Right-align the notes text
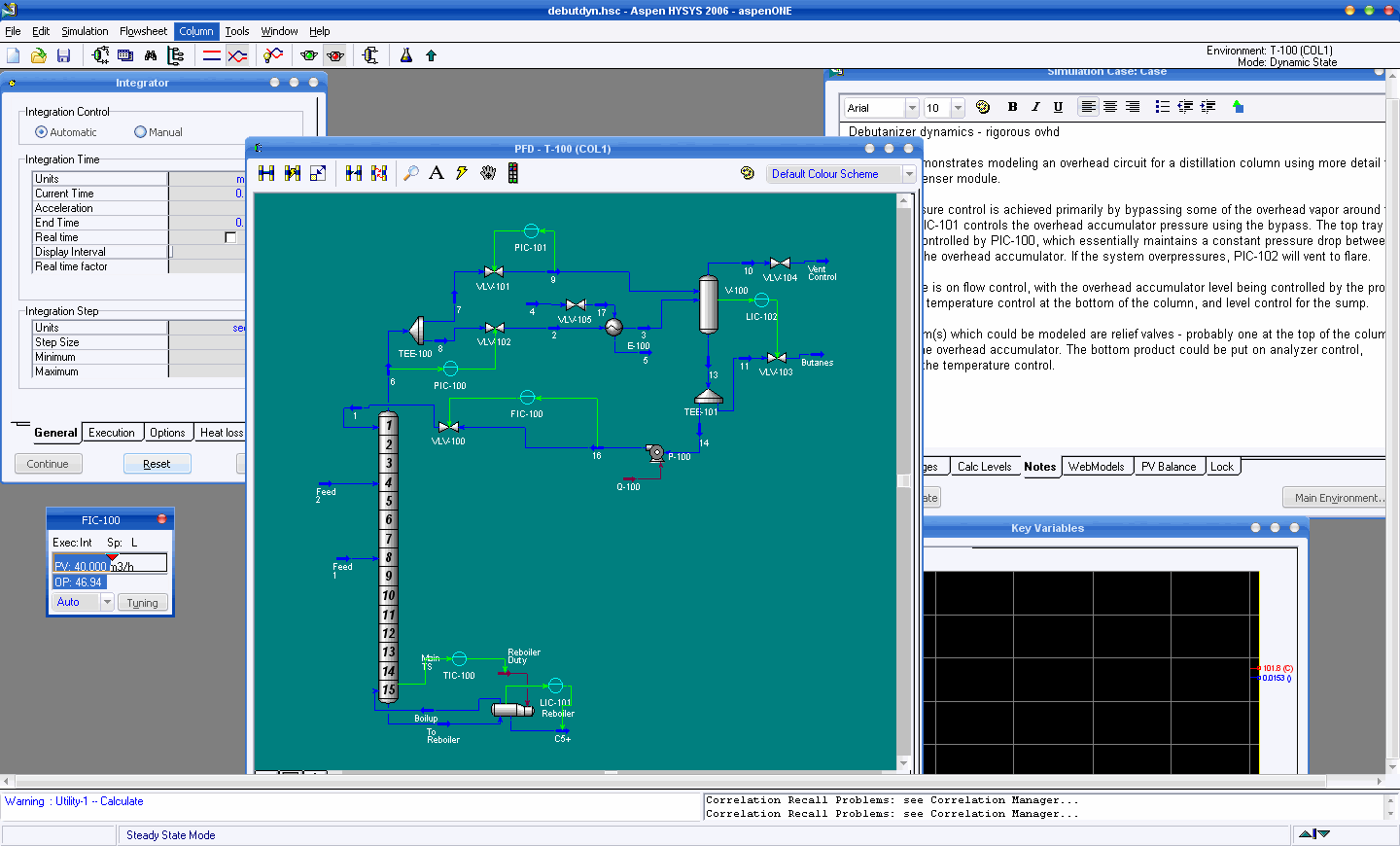The width and height of the screenshot is (1400, 846). pos(1133,107)
